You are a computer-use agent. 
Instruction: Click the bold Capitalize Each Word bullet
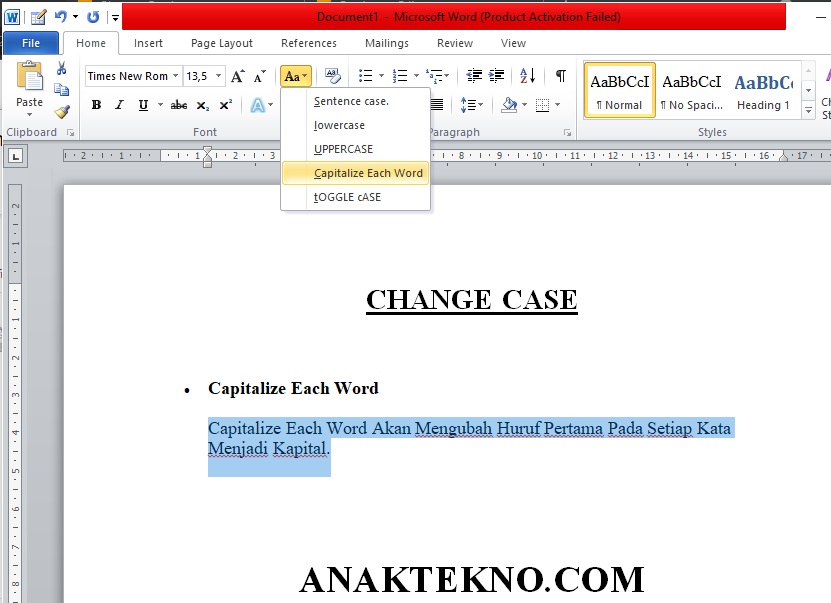293,388
